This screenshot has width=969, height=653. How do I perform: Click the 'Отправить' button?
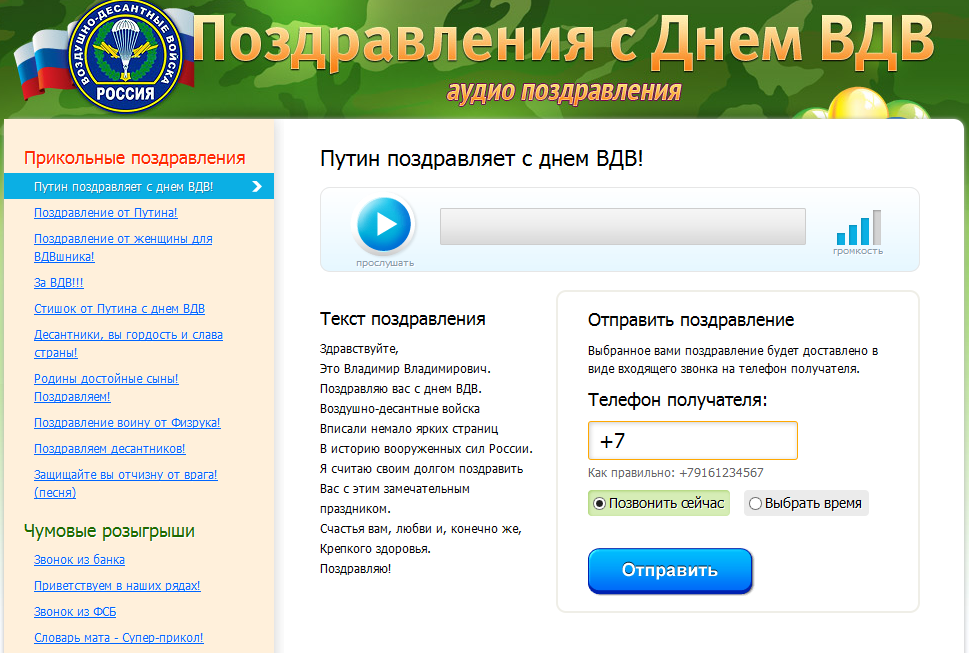pos(670,570)
